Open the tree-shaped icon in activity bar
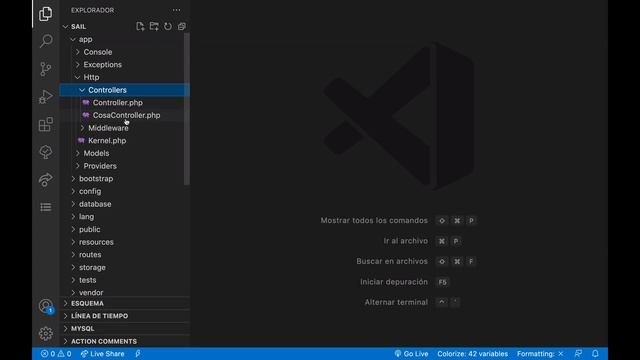This screenshot has width=640, height=360. coord(46,152)
